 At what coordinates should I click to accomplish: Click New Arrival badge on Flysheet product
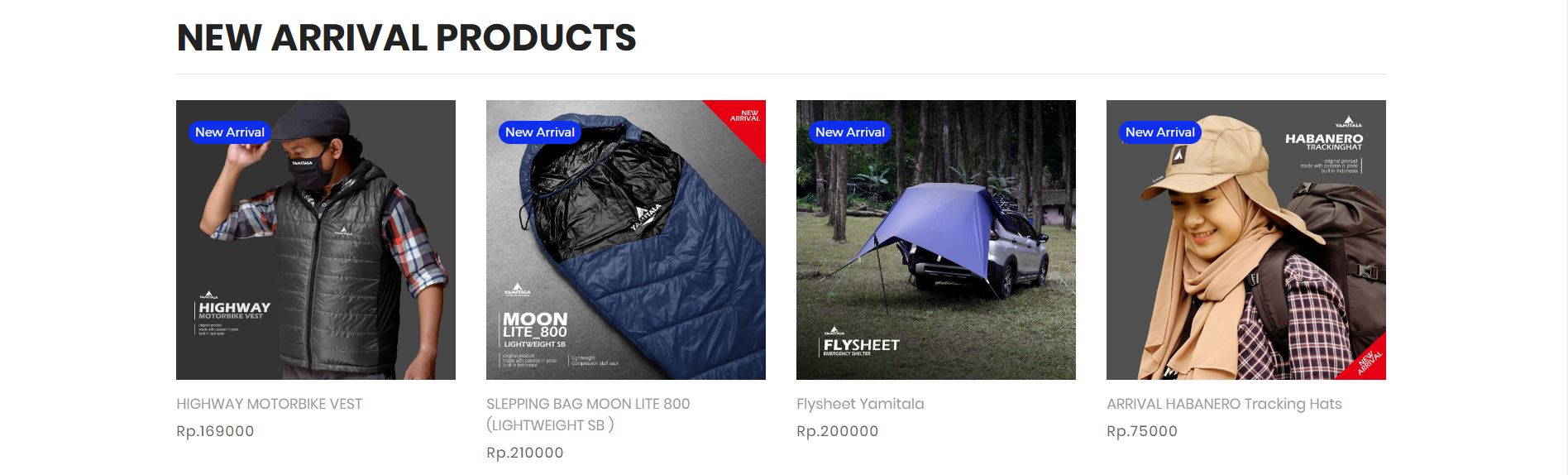pos(850,132)
